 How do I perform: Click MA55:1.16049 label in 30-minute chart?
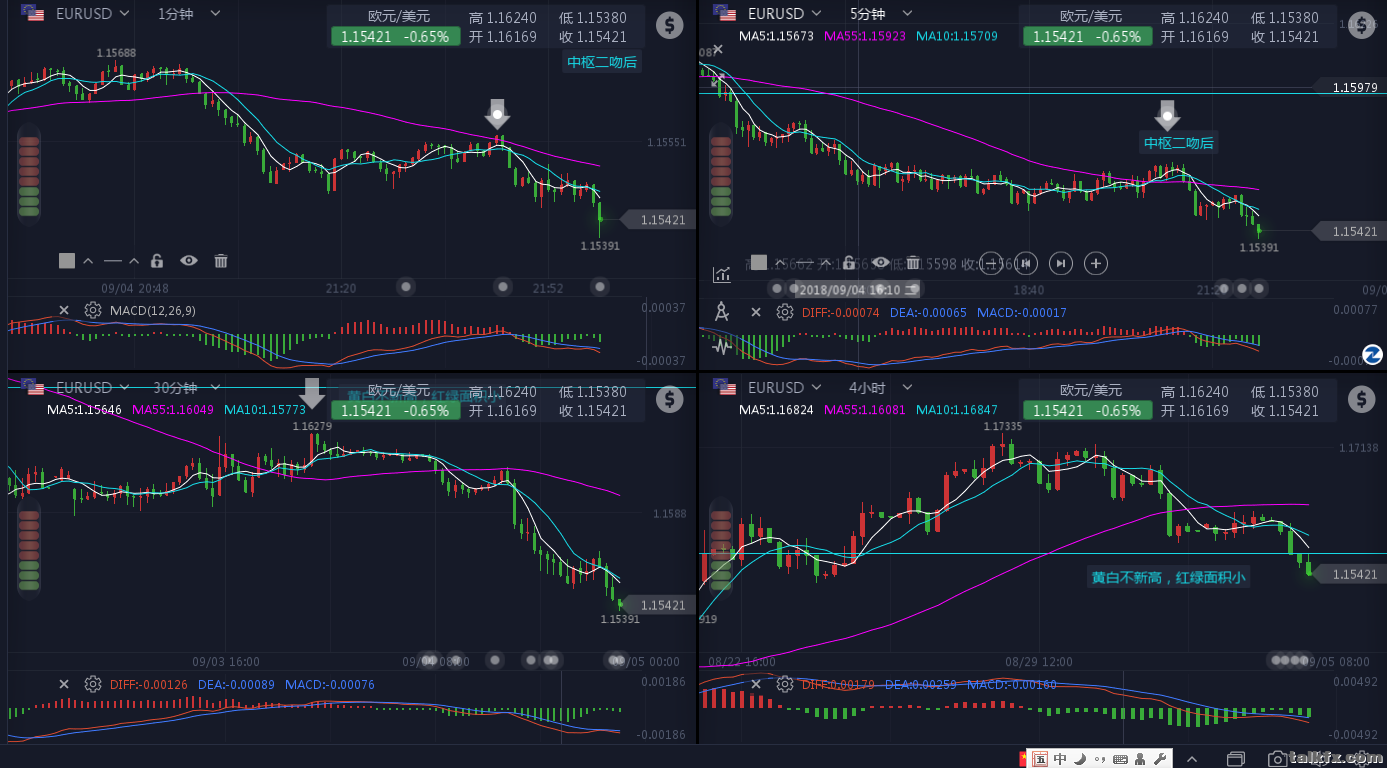click(172, 410)
